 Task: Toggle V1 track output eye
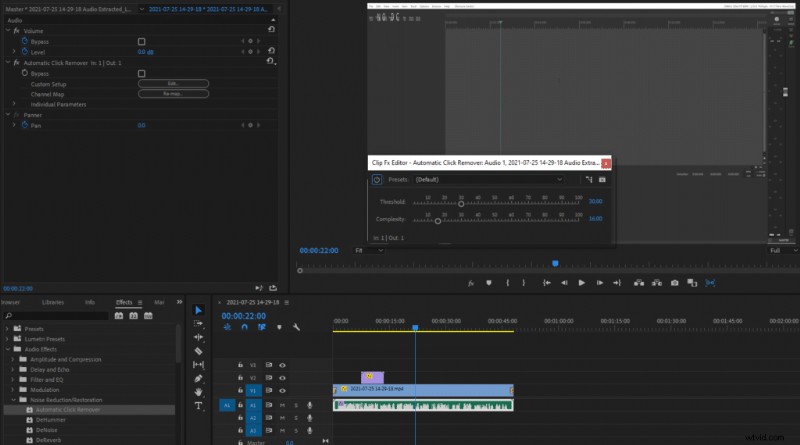[282, 390]
